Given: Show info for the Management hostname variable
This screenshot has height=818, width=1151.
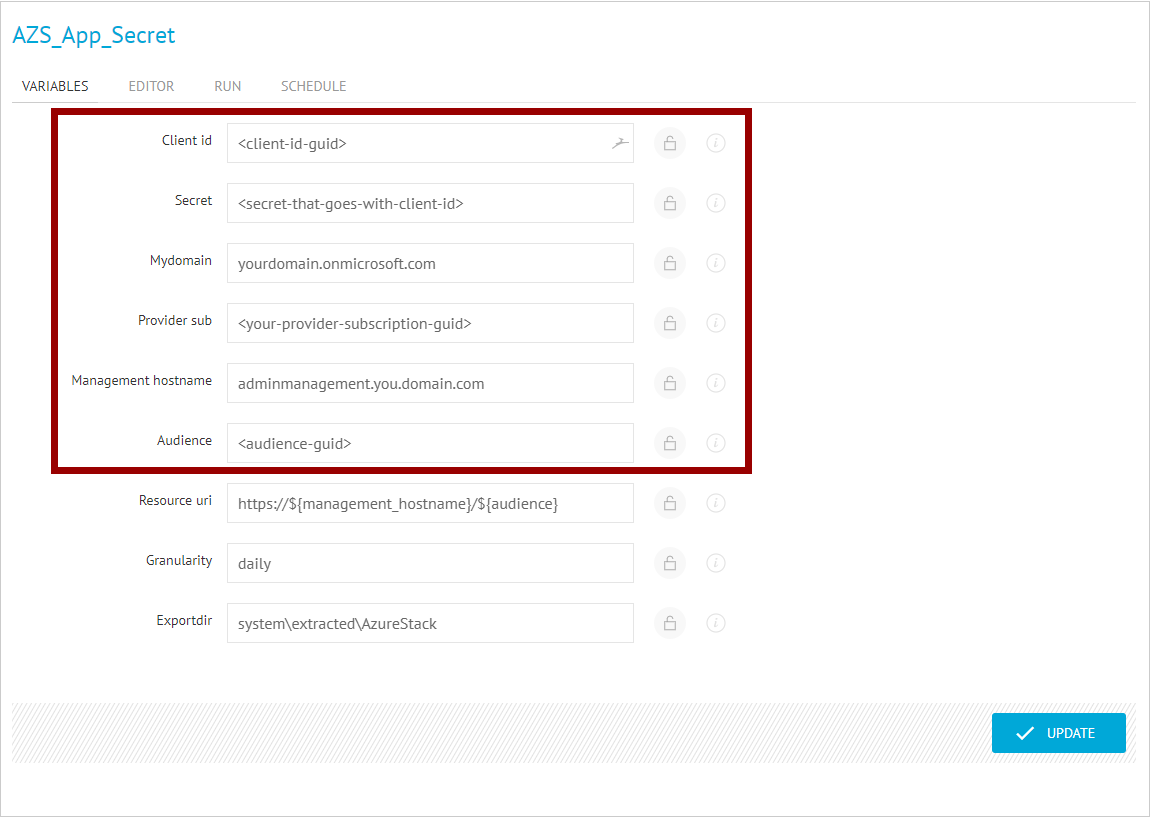Looking at the screenshot, I should point(716,383).
